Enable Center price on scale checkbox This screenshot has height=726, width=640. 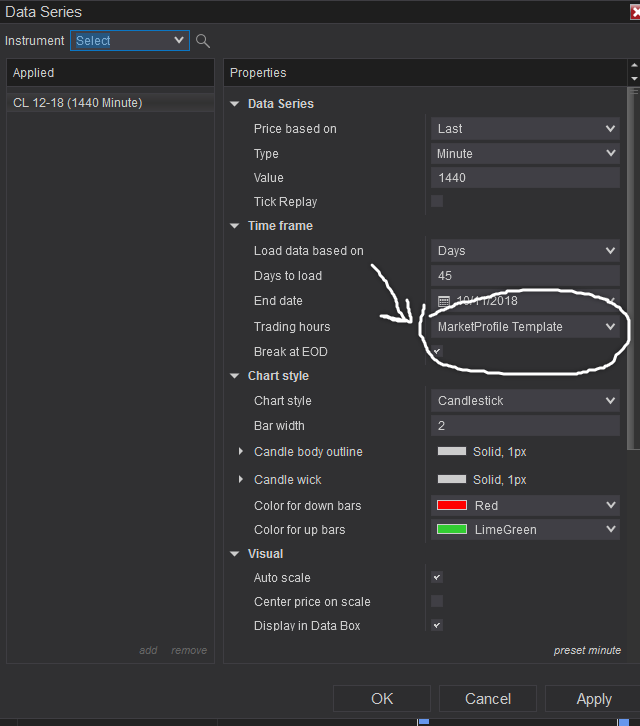tap(437, 601)
